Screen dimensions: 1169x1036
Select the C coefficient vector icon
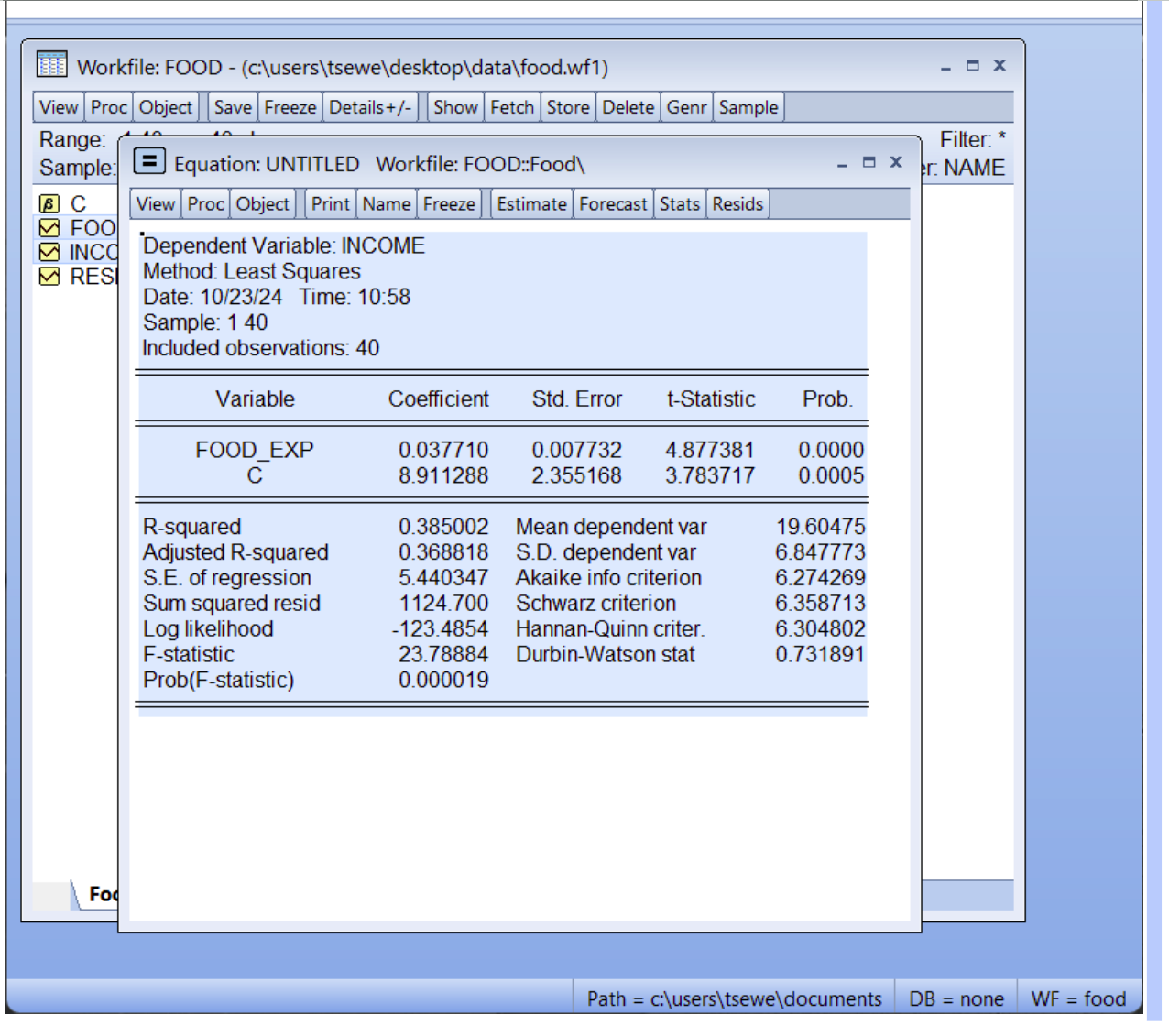(49, 203)
